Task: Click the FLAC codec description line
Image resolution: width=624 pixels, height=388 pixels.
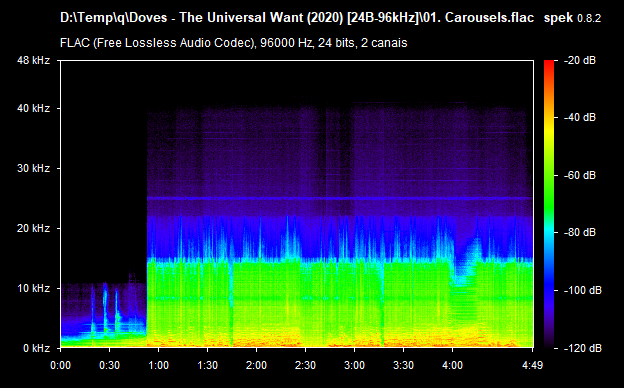Action: pos(234,43)
